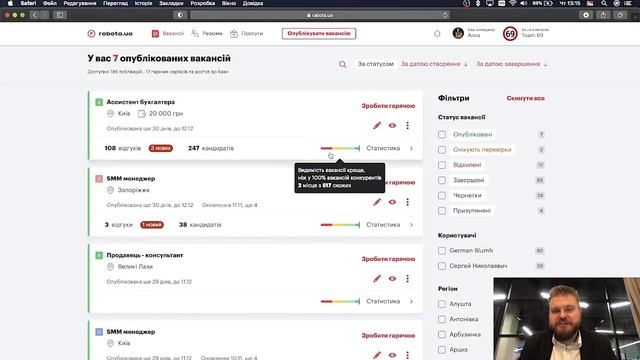Click visibility bar of Продавець - консультант

tap(340, 301)
